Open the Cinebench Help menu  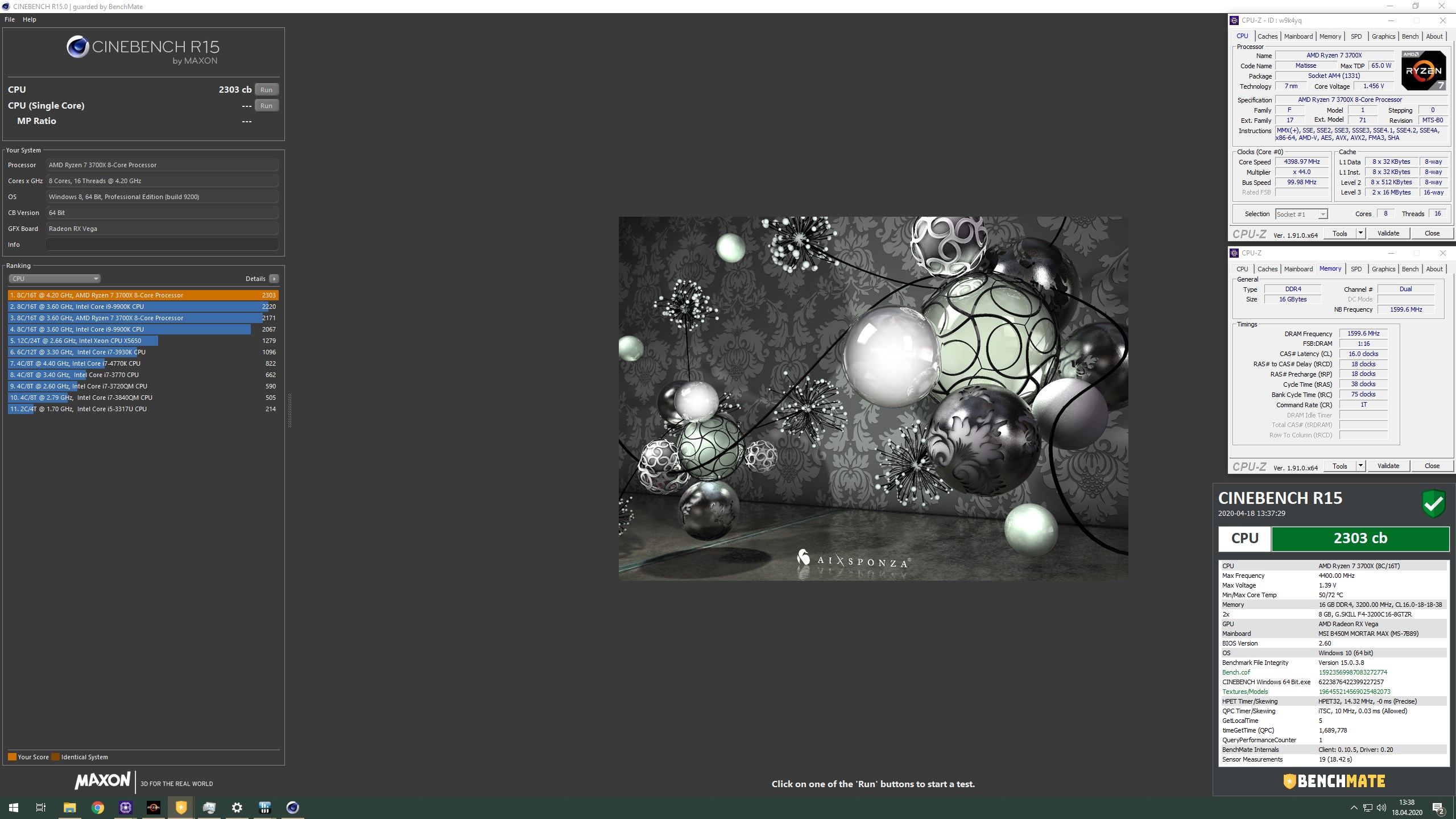point(30,19)
